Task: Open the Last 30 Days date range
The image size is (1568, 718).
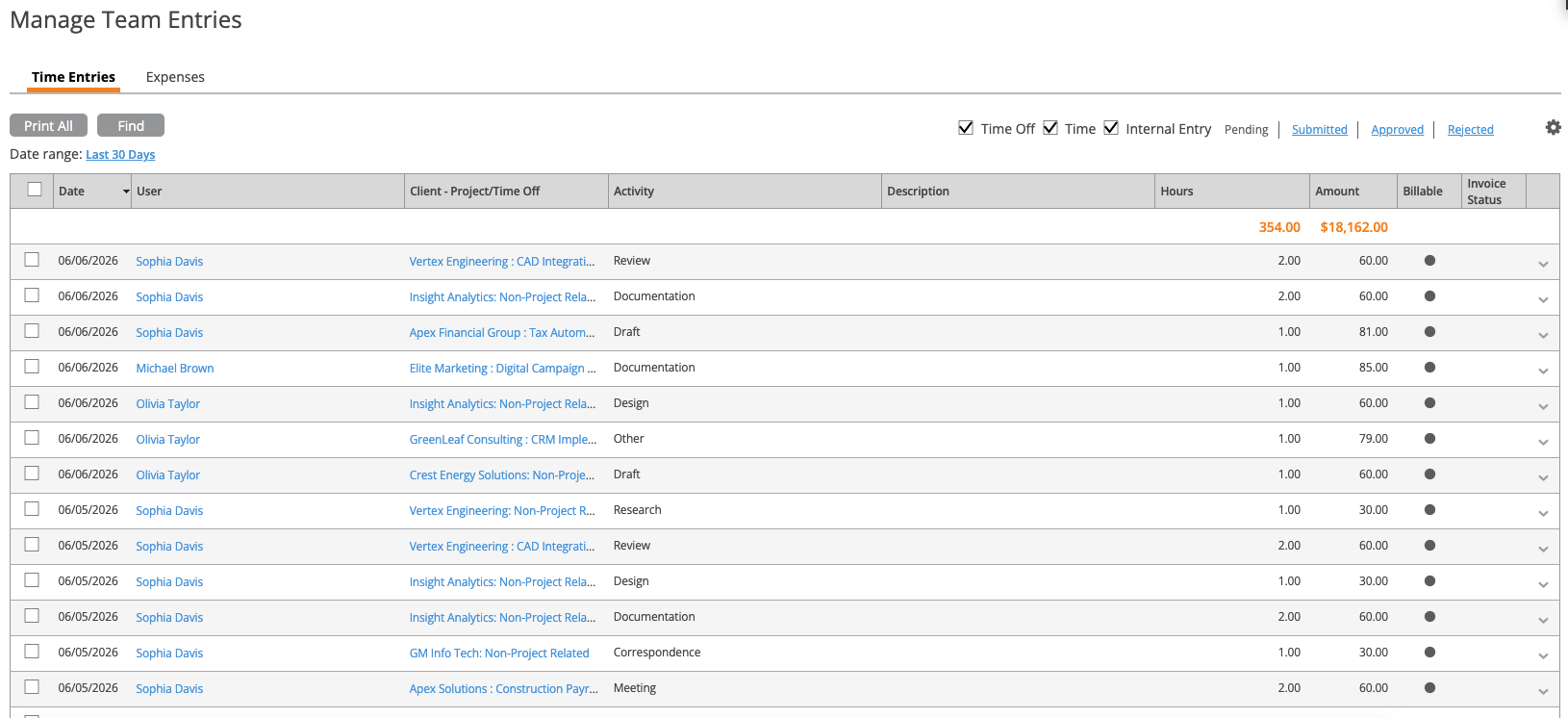Action: [120, 155]
